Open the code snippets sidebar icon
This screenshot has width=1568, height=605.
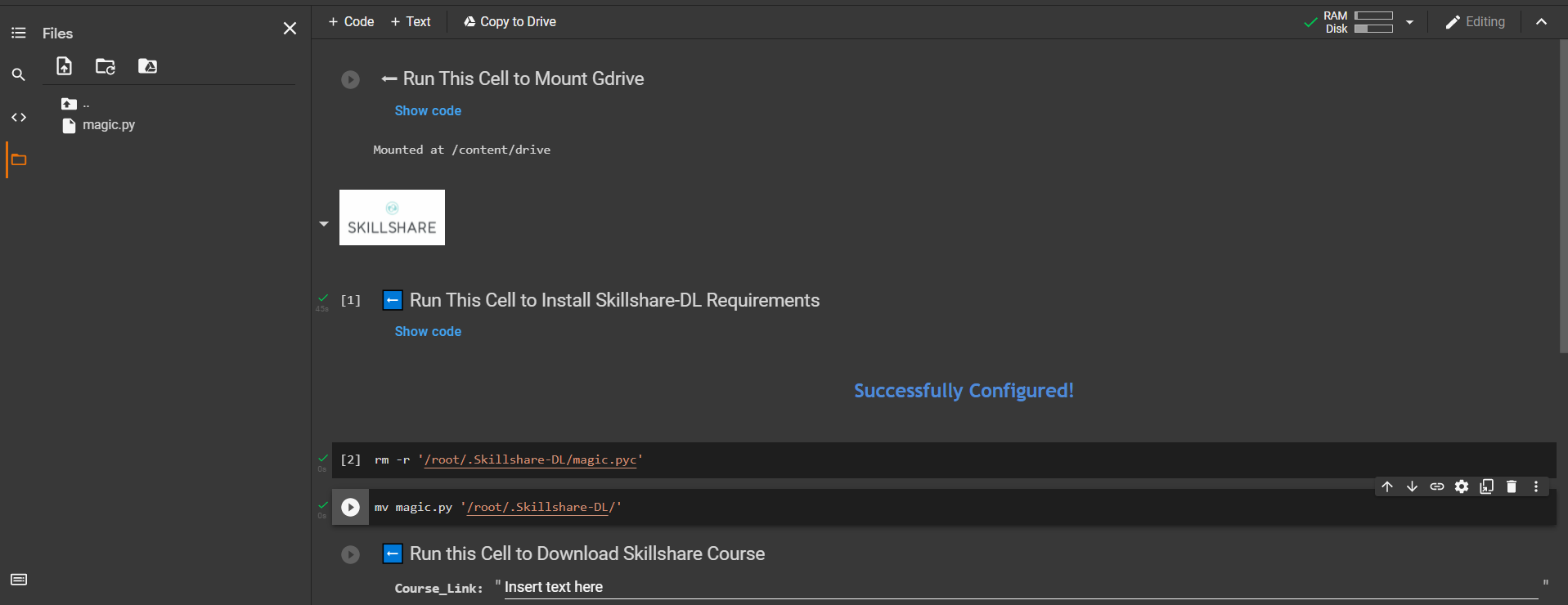[18, 118]
